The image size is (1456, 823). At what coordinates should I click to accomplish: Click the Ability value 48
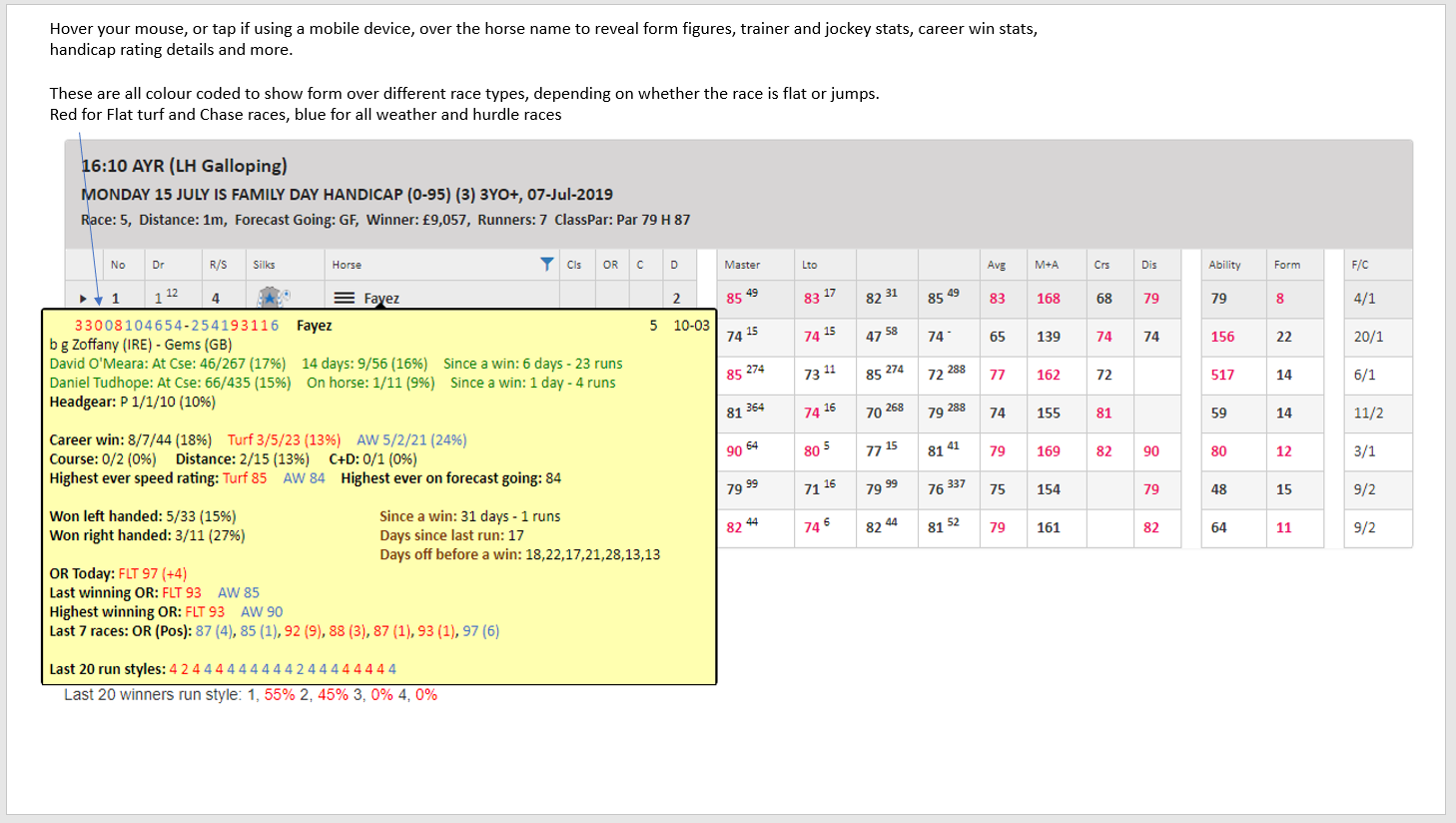[1218, 489]
